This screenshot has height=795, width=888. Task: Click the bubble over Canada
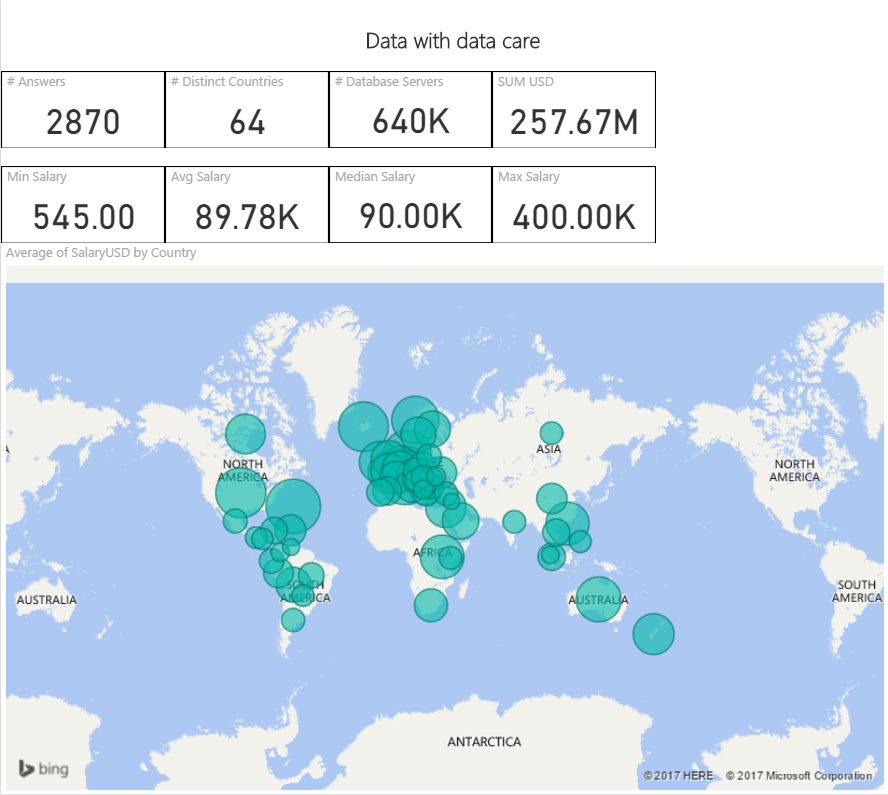[x=245, y=434]
